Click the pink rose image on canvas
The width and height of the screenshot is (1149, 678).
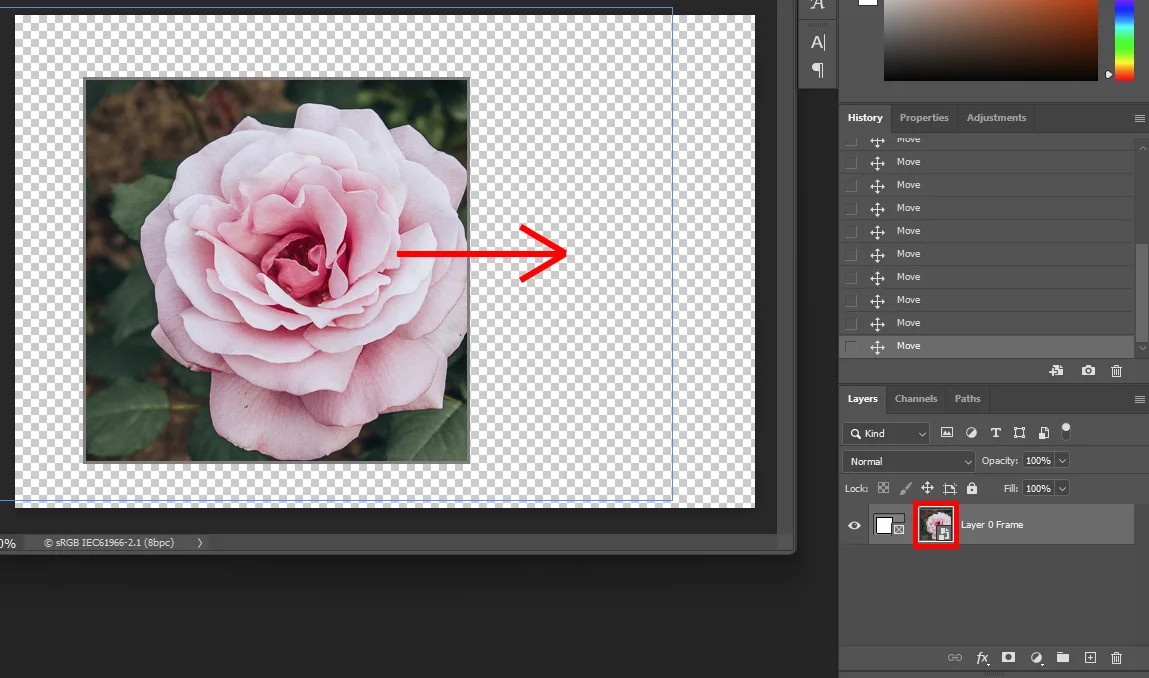pyautogui.click(x=277, y=270)
